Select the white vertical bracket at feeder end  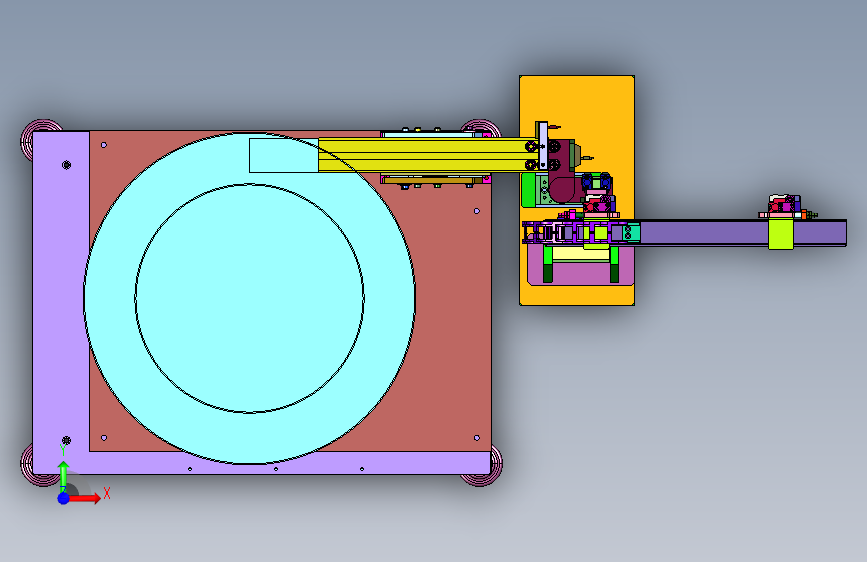(542, 146)
